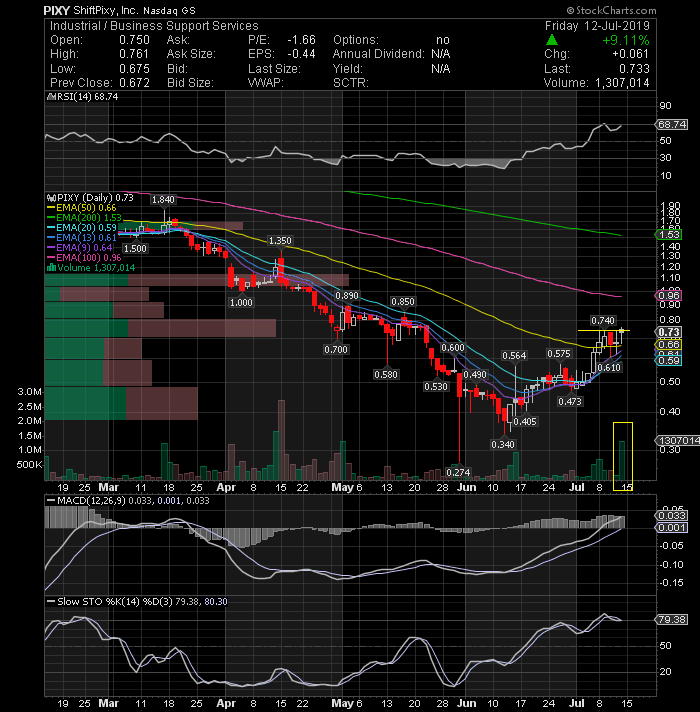The height and width of the screenshot is (712, 700).
Task: Click the 0.033 MACD axis tag
Action: (671, 515)
